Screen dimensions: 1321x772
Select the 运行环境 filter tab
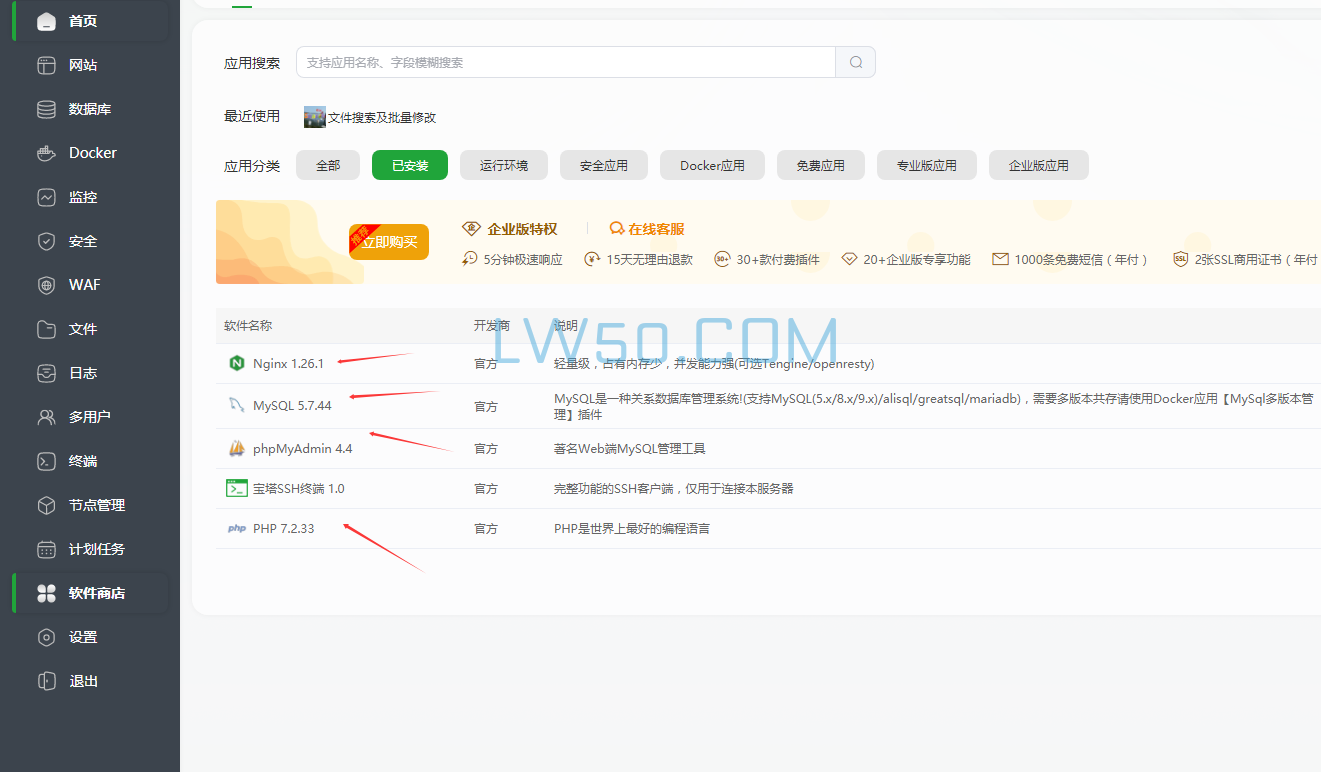(503, 165)
